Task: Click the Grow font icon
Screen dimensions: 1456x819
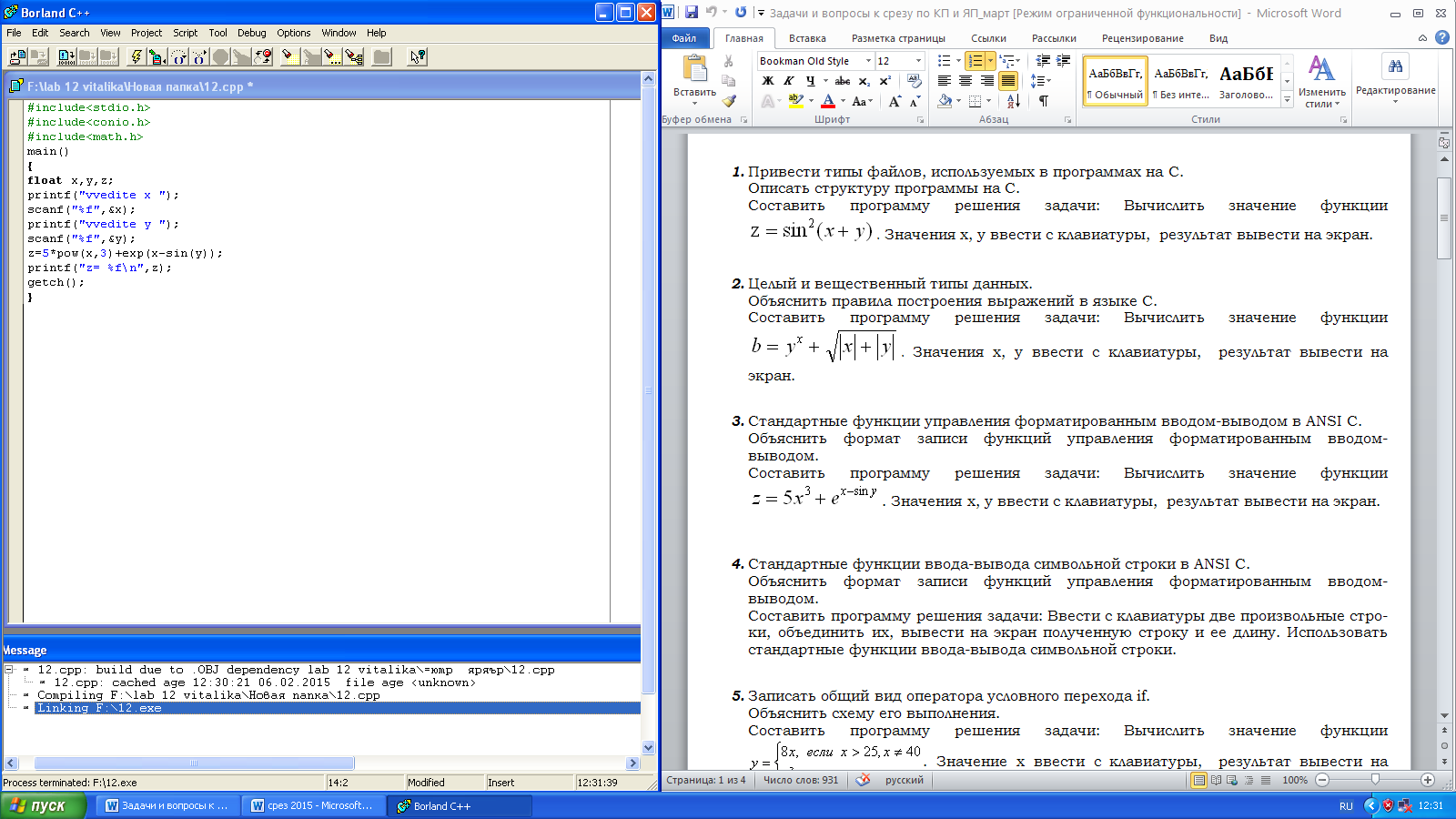Action: 895,101
